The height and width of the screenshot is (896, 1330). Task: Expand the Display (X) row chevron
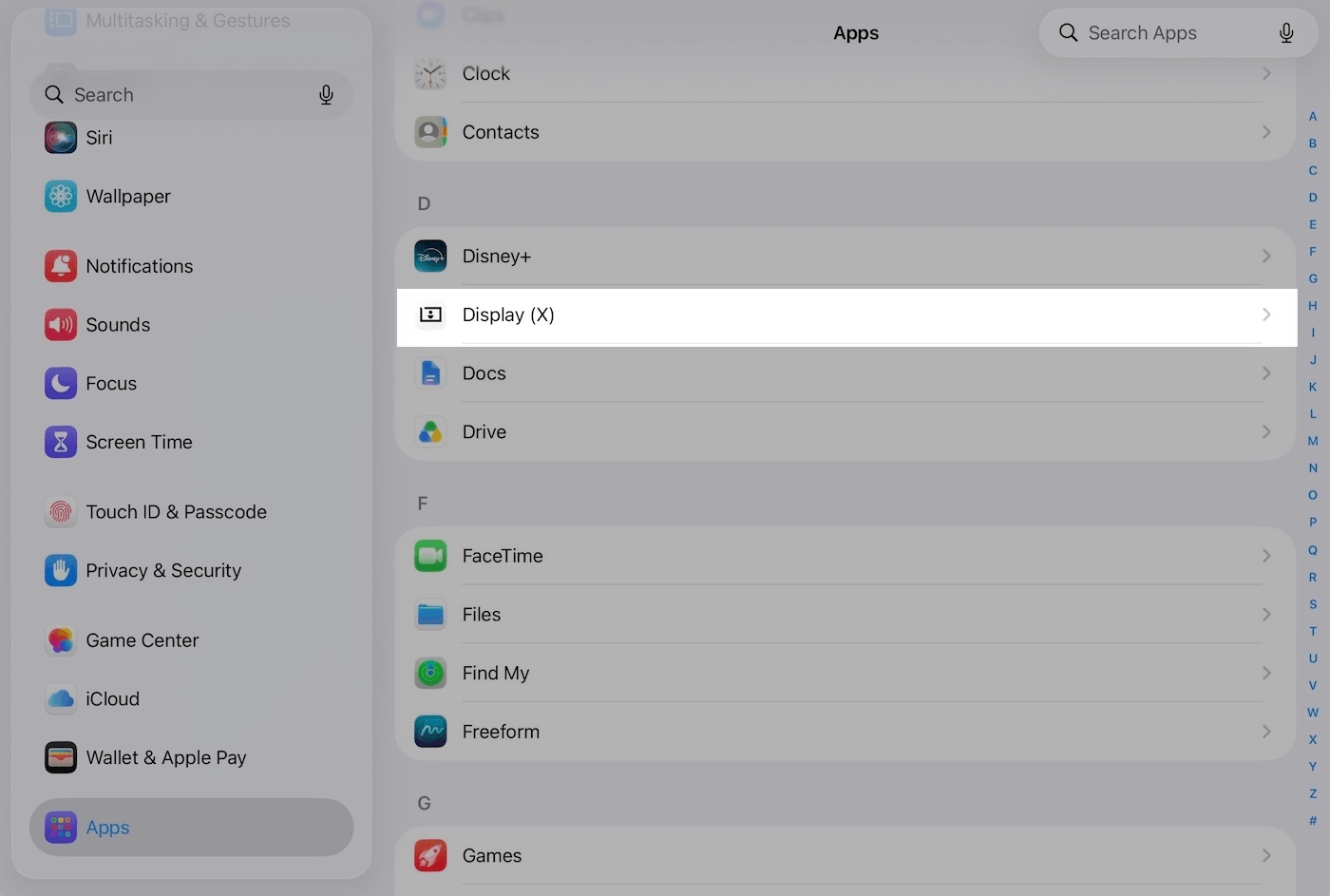click(x=1266, y=315)
